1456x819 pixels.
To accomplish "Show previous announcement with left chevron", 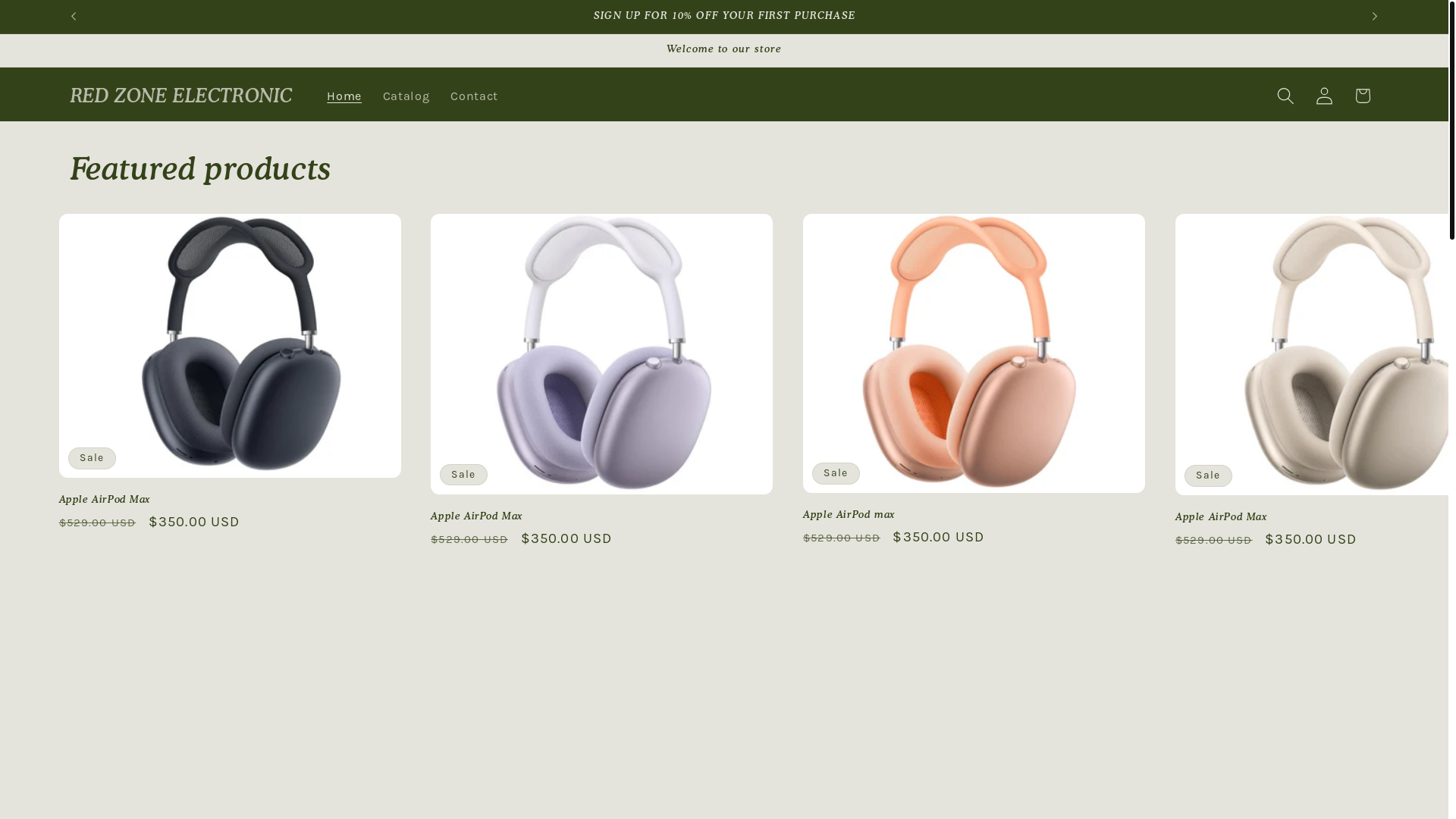I will click(x=74, y=16).
